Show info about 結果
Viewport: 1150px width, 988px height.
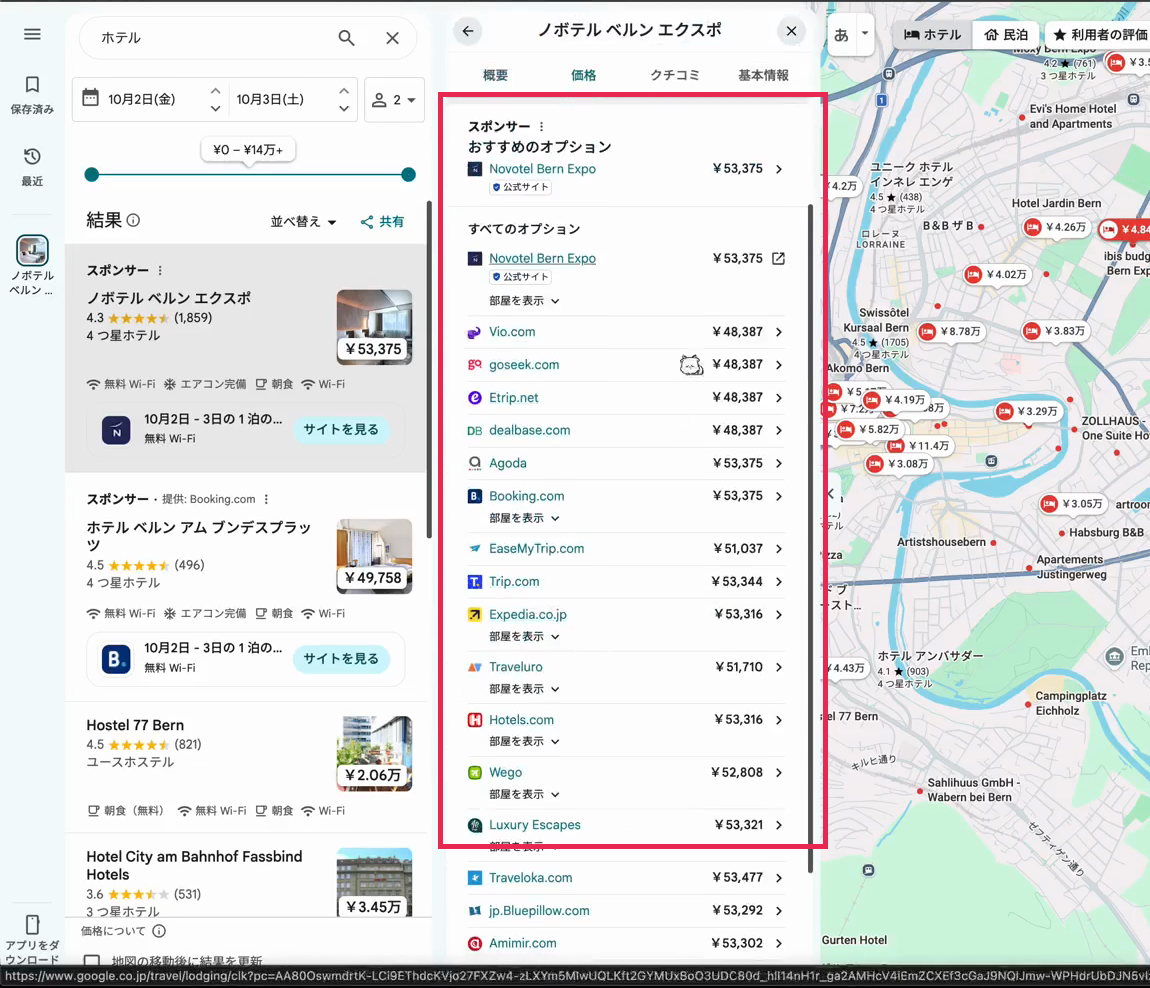pyautogui.click(x=133, y=220)
